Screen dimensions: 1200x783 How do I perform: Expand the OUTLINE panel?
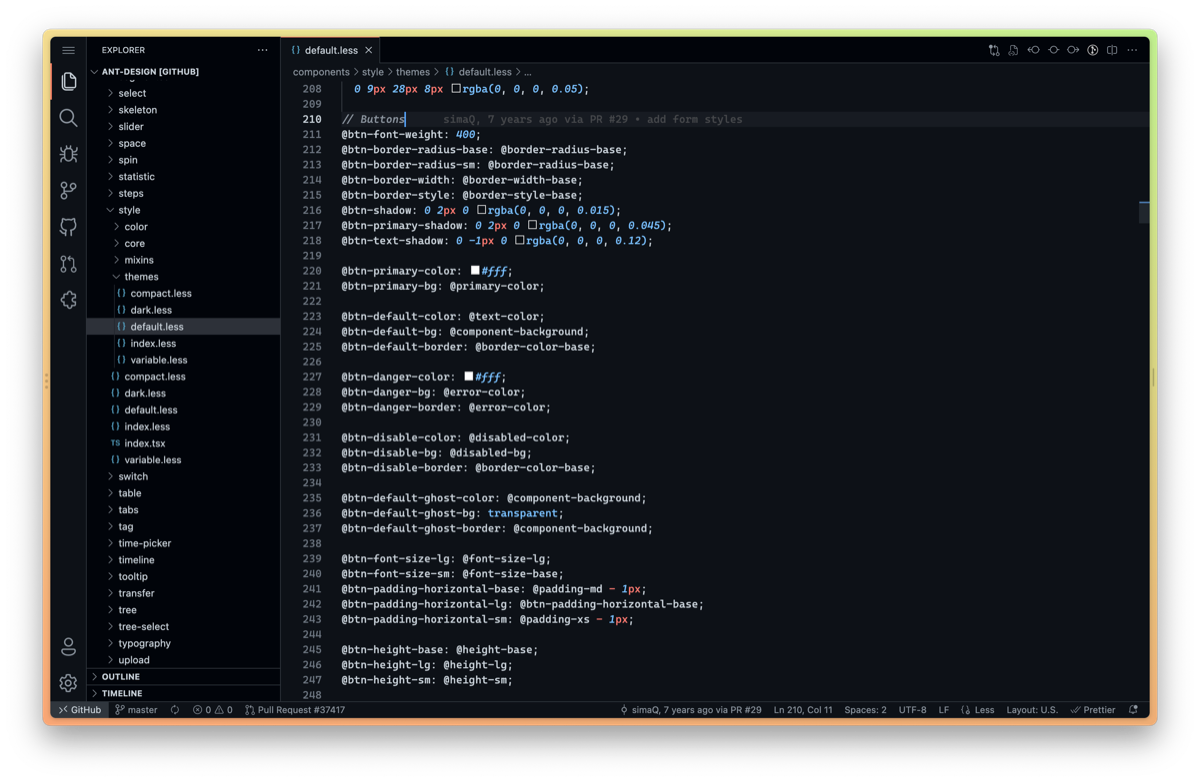point(183,677)
